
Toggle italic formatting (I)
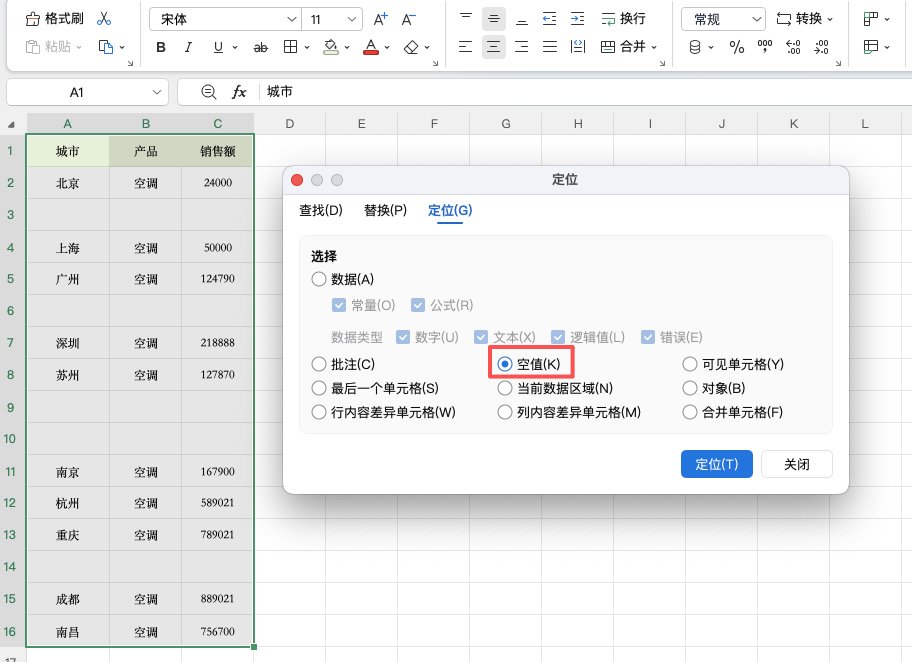click(188, 47)
